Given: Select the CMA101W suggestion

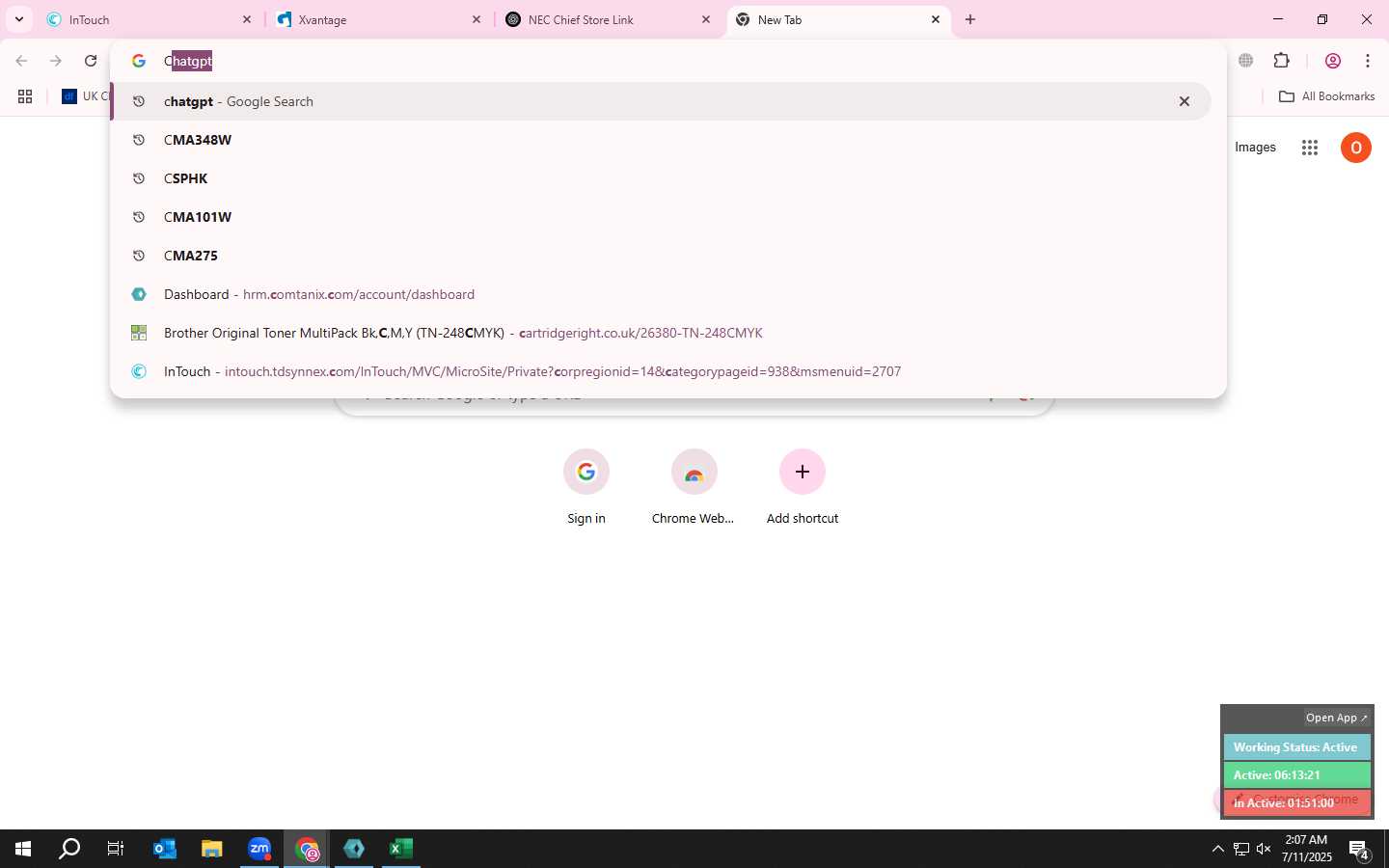Looking at the screenshot, I should click(x=661, y=217).
